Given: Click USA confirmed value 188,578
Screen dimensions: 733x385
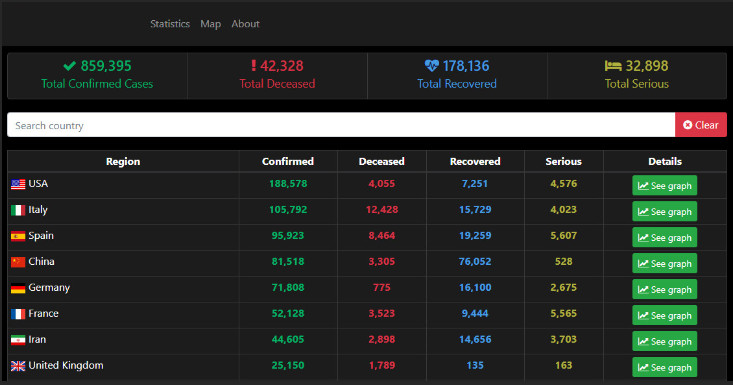Looking at the screenshot, I should coord(288,184).
